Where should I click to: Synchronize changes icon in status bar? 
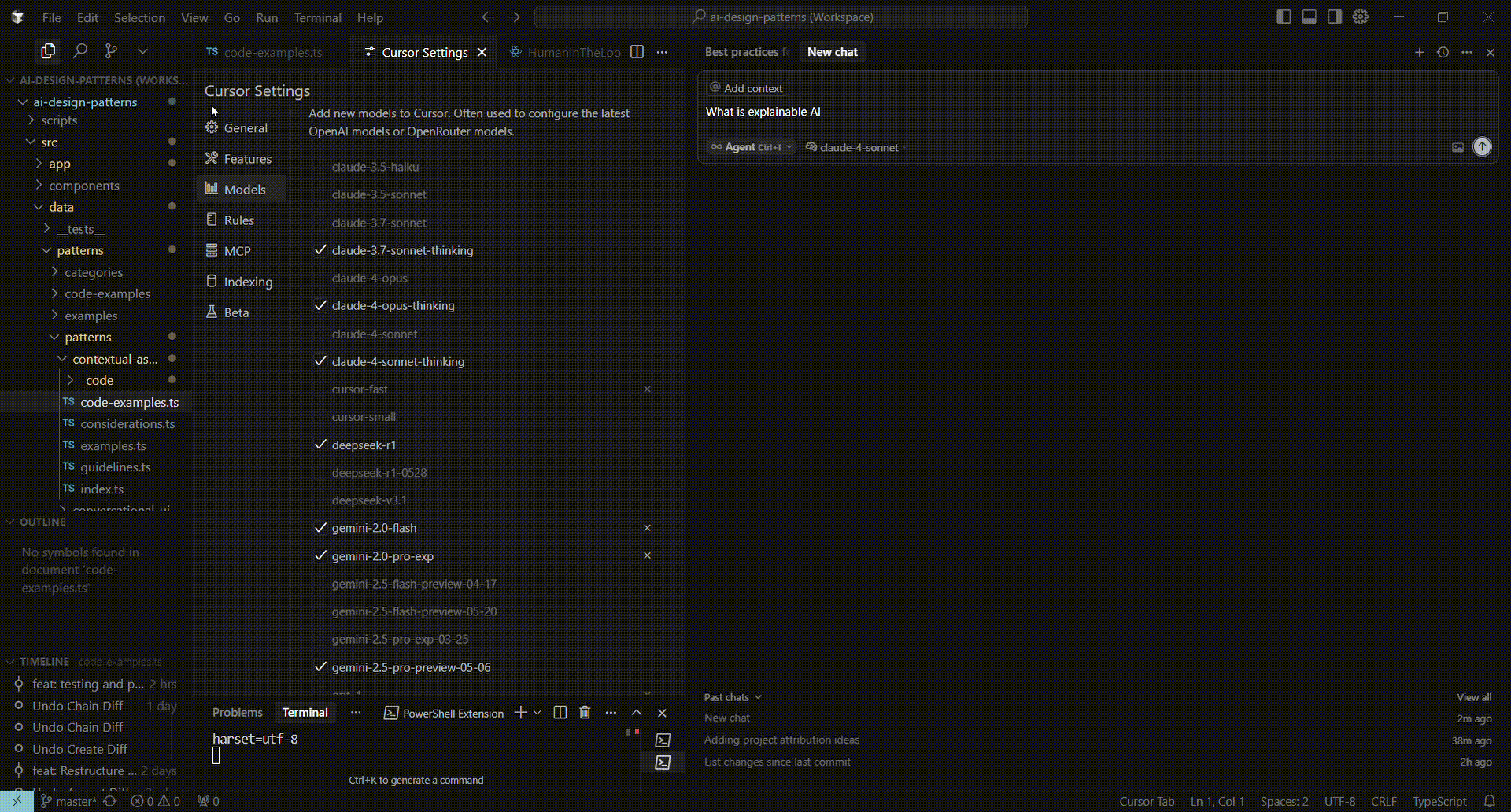coord(110,802)
